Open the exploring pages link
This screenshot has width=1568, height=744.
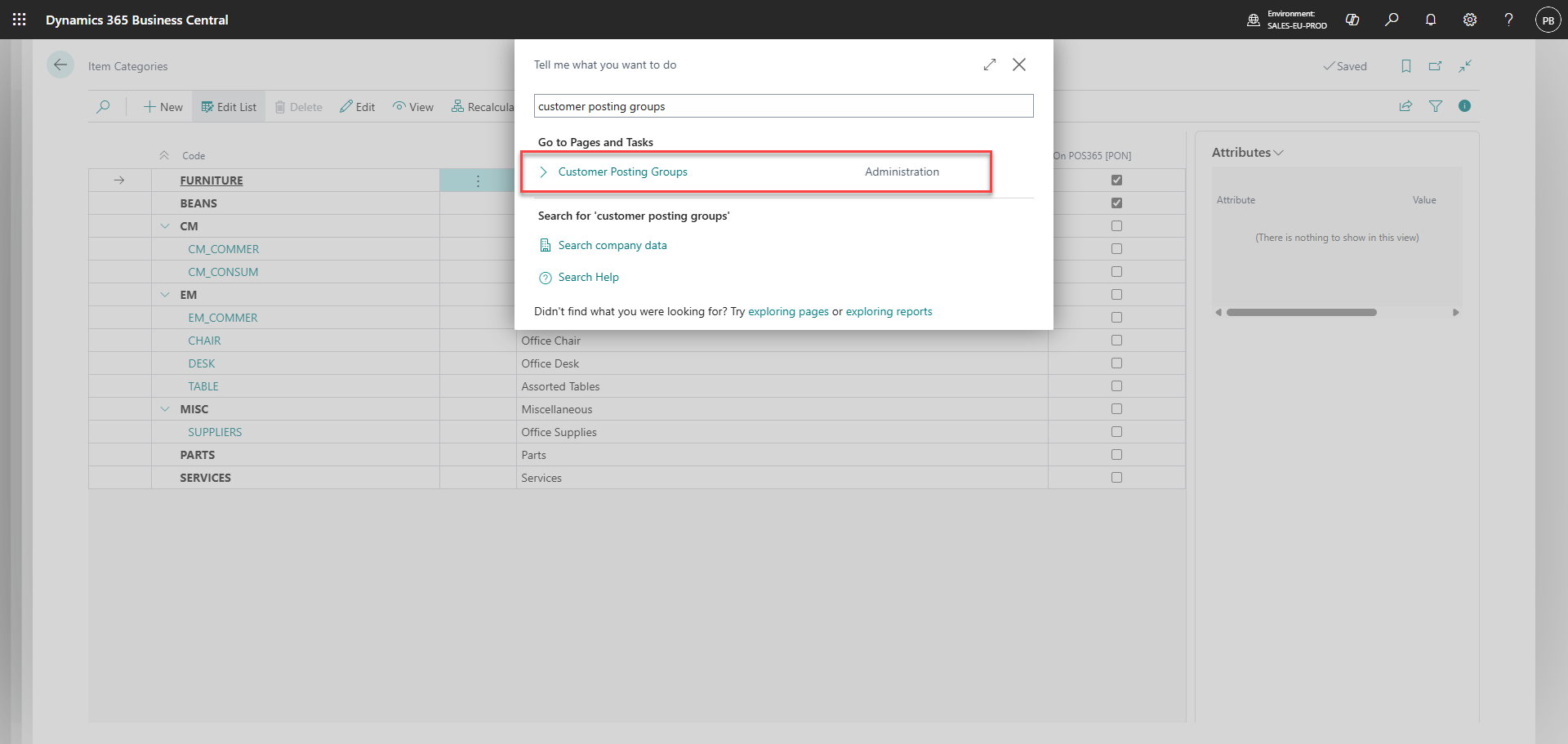tap(788, 312)
